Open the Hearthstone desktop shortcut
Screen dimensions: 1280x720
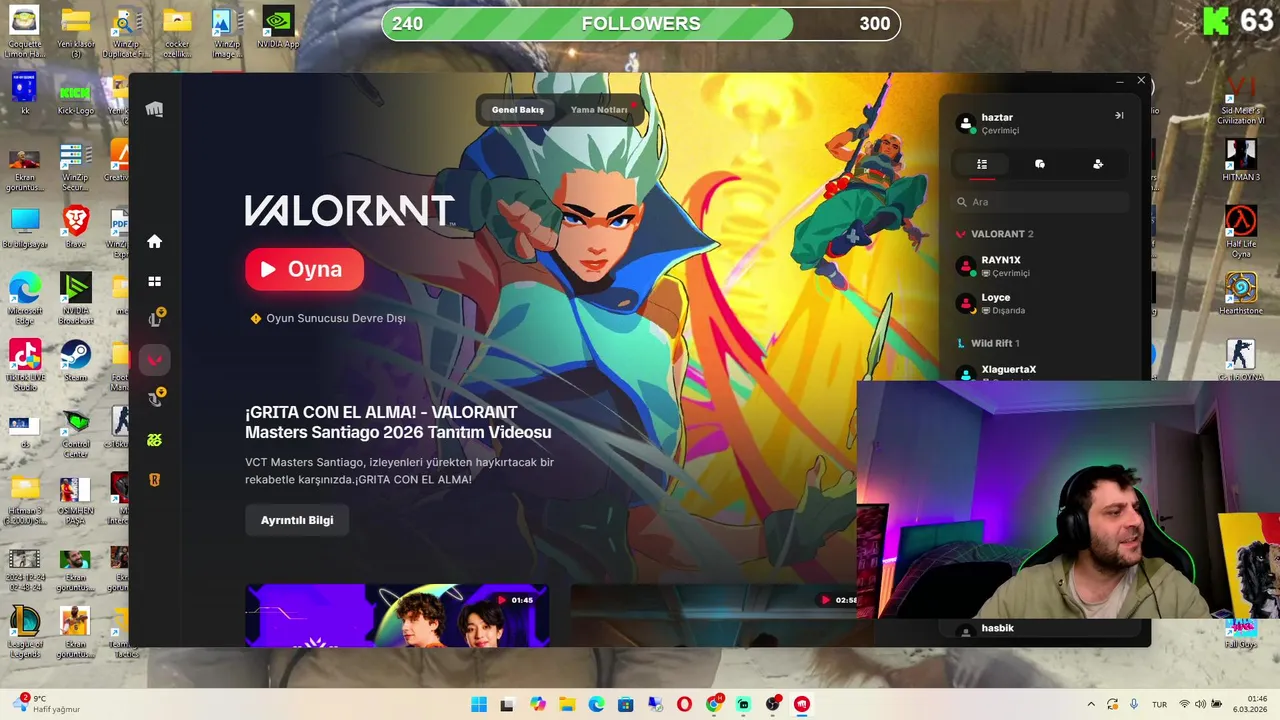click(1241, 294)
